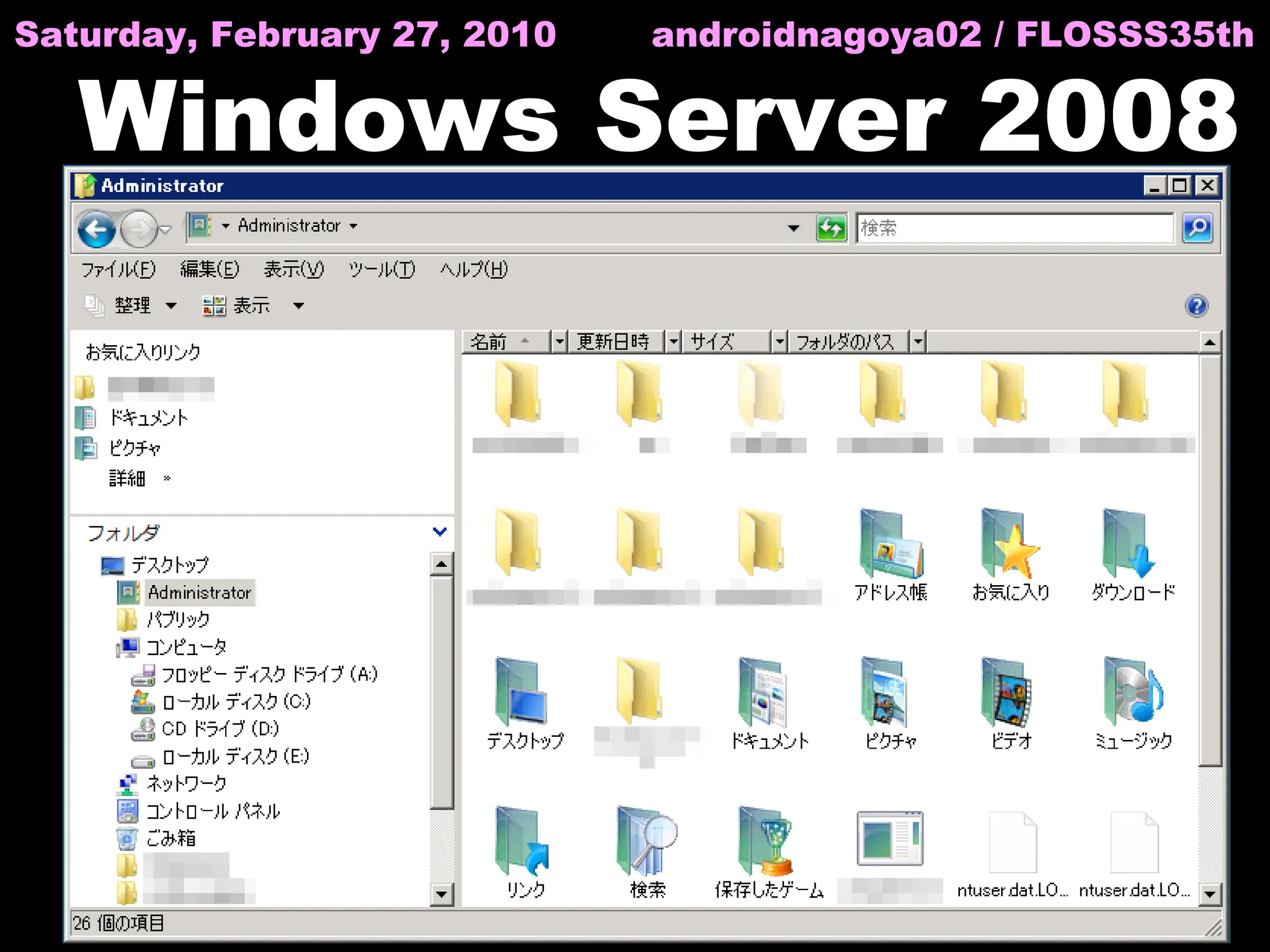Select the 検索 searches folder icon

pos(647,853)
